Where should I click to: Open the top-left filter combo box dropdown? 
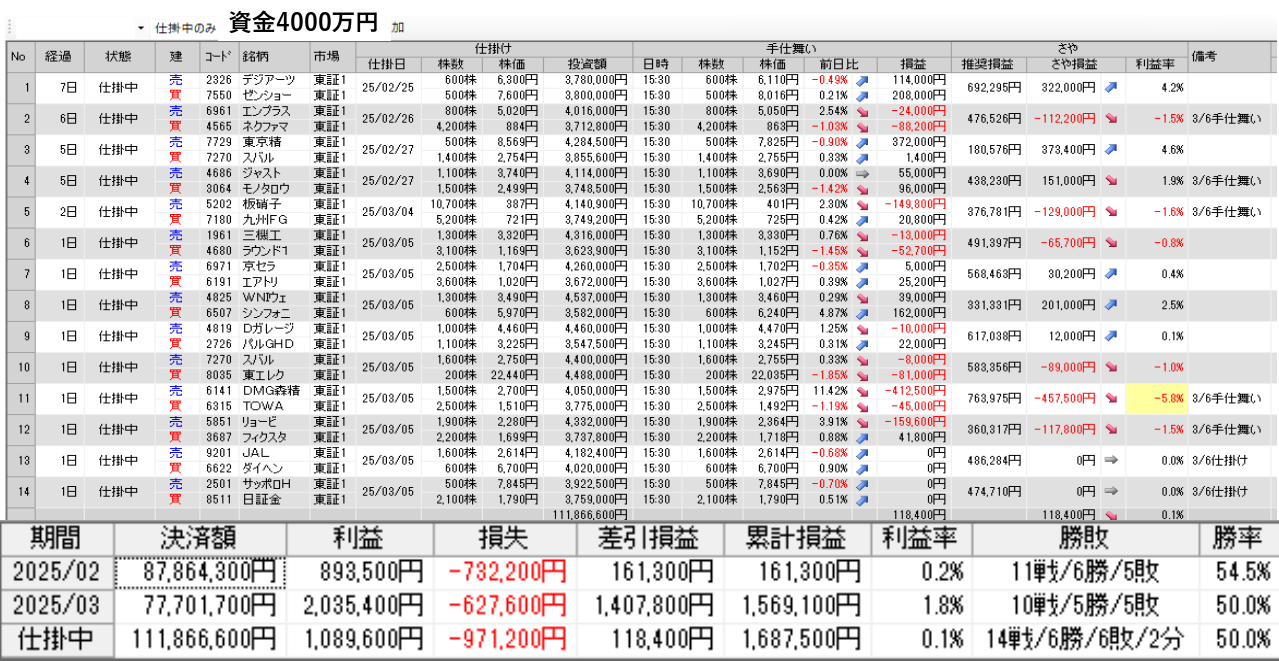tap(140, 28)
